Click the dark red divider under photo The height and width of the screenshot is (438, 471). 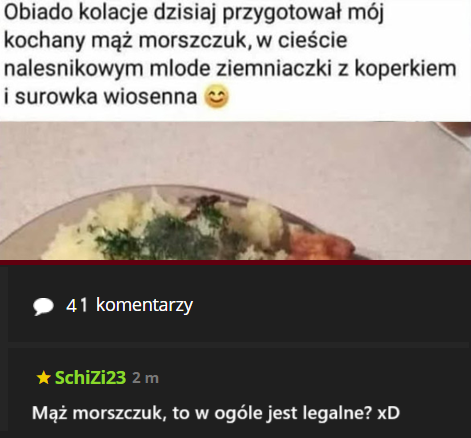pos(235,262)
